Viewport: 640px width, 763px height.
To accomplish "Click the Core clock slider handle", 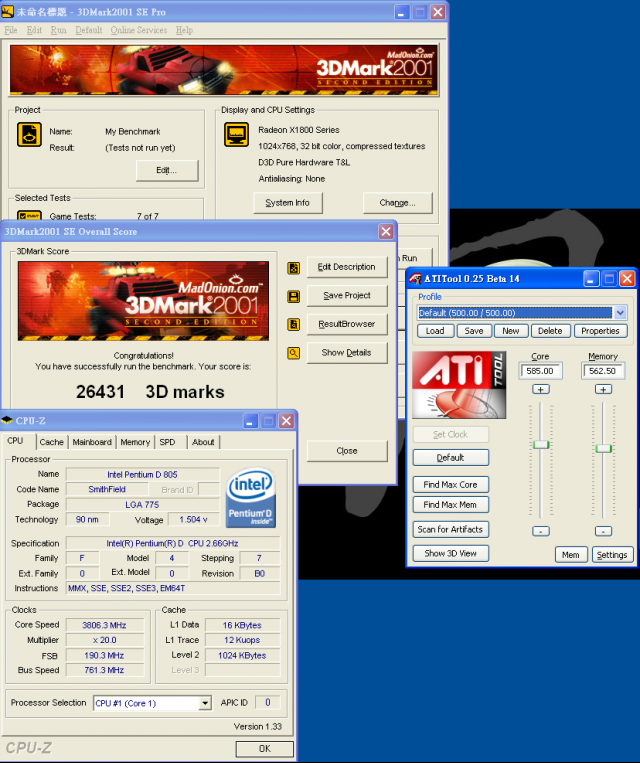I will click(541, 444).
